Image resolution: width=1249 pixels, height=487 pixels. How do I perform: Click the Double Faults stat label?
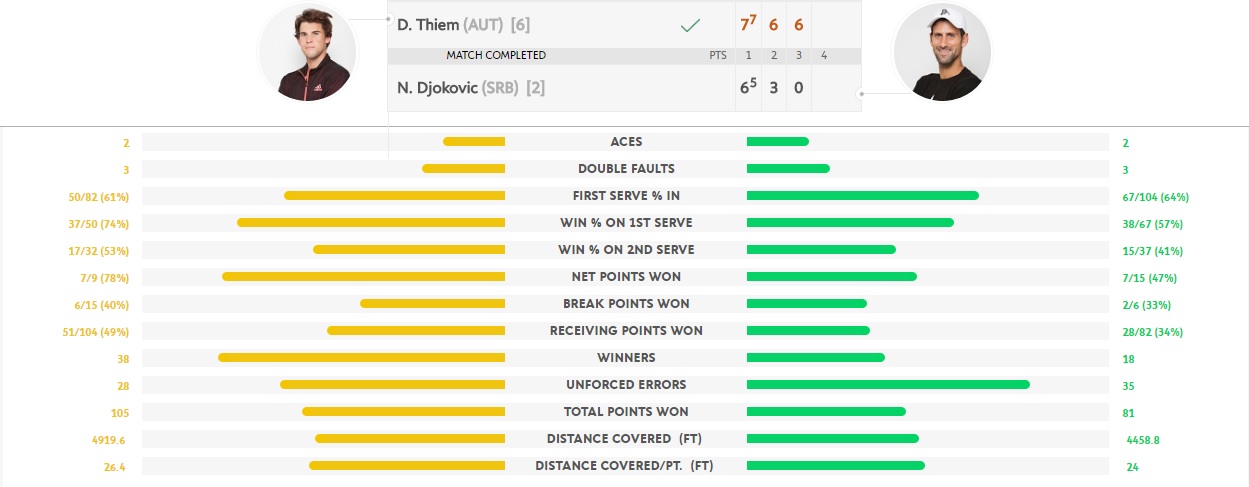tap(626, 169)
